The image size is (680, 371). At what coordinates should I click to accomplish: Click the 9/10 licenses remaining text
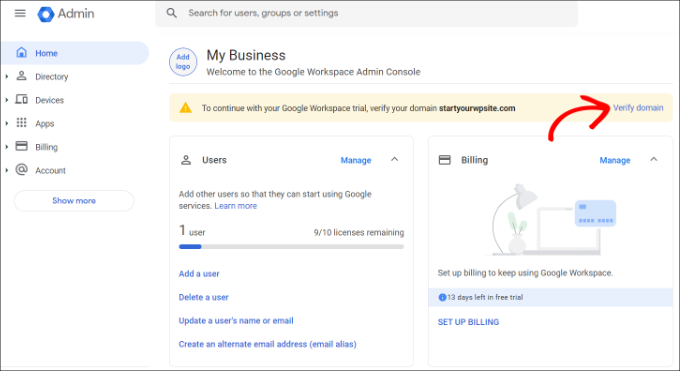pos(359,233)
